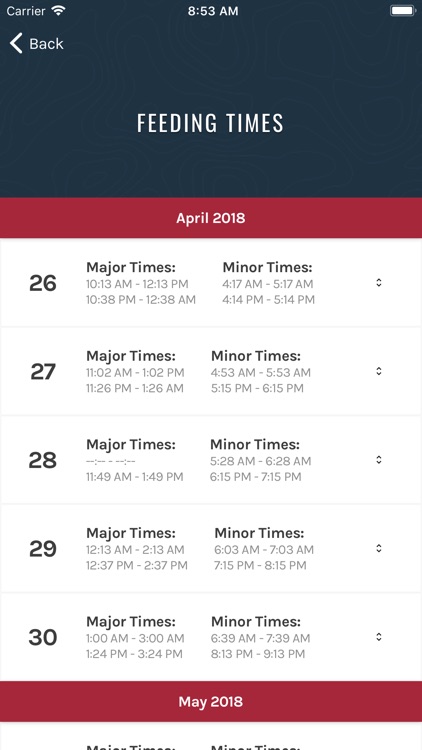Open Major Times for April 27
This screenshot has width=422, height=750.
coord(131,356)
